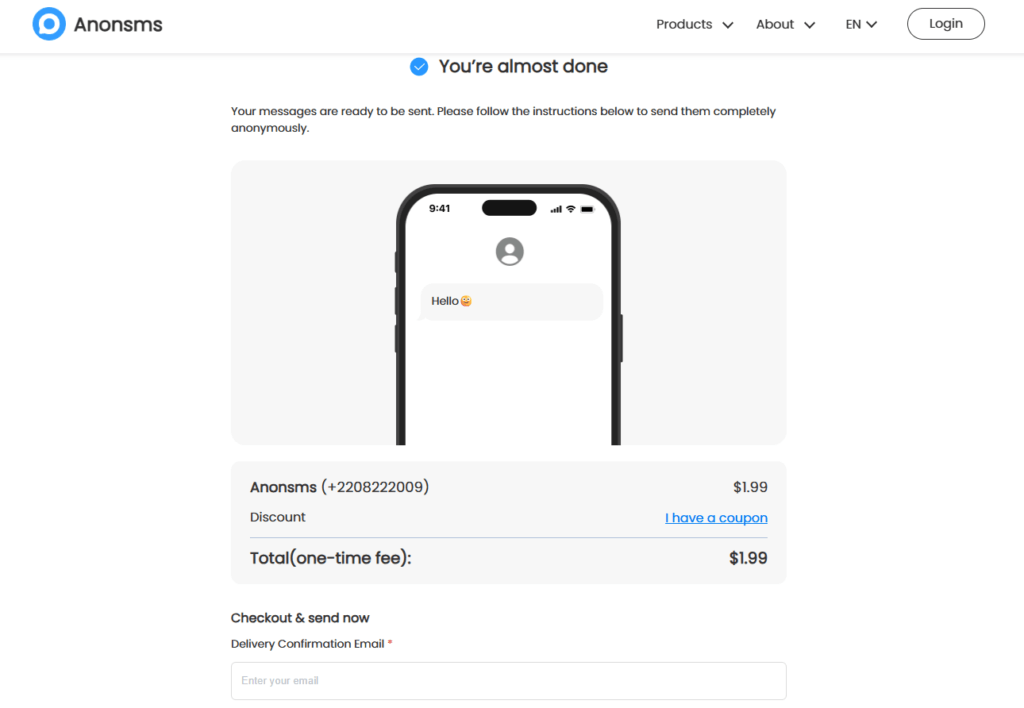The image size is (1024, 708).
Task: Expand the About dropdown chevron
Action: point(809,25)
